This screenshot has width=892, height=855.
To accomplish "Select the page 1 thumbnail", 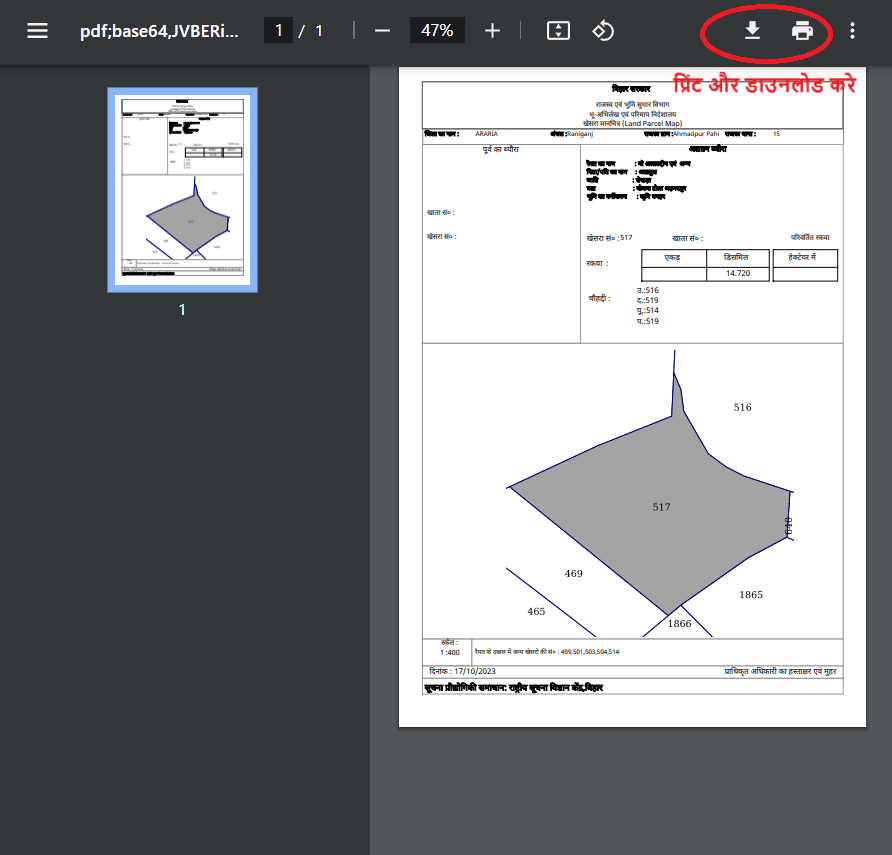I will pos(182,190).
